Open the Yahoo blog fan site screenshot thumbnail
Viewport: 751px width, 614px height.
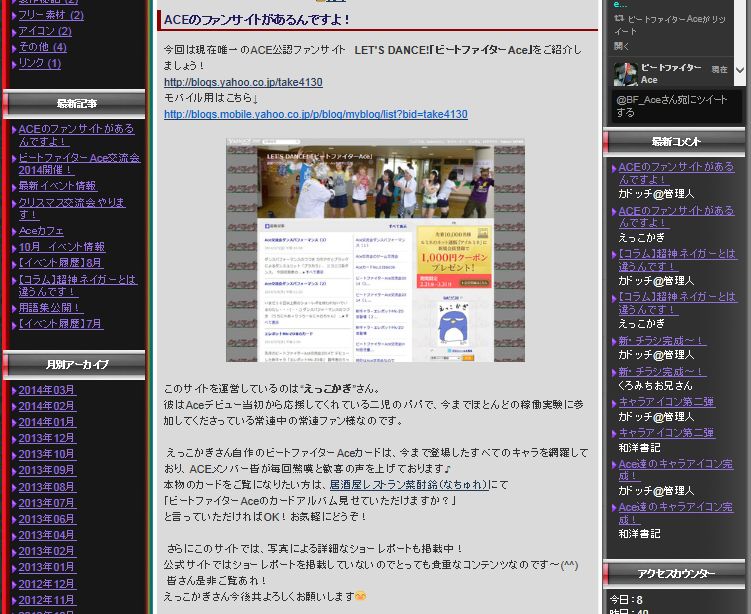click(x=375, y=250)
